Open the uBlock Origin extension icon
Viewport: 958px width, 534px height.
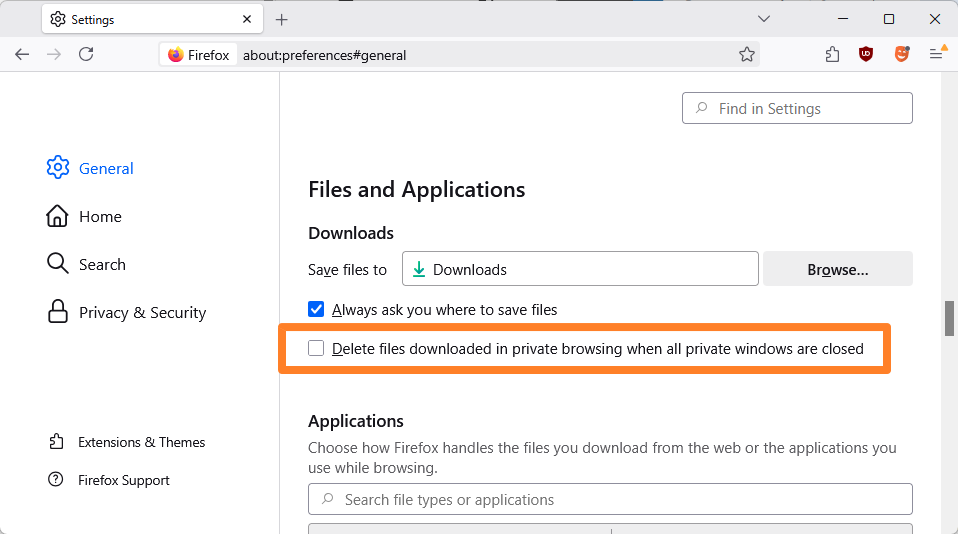pyautogui.click(x=866, y=55)
